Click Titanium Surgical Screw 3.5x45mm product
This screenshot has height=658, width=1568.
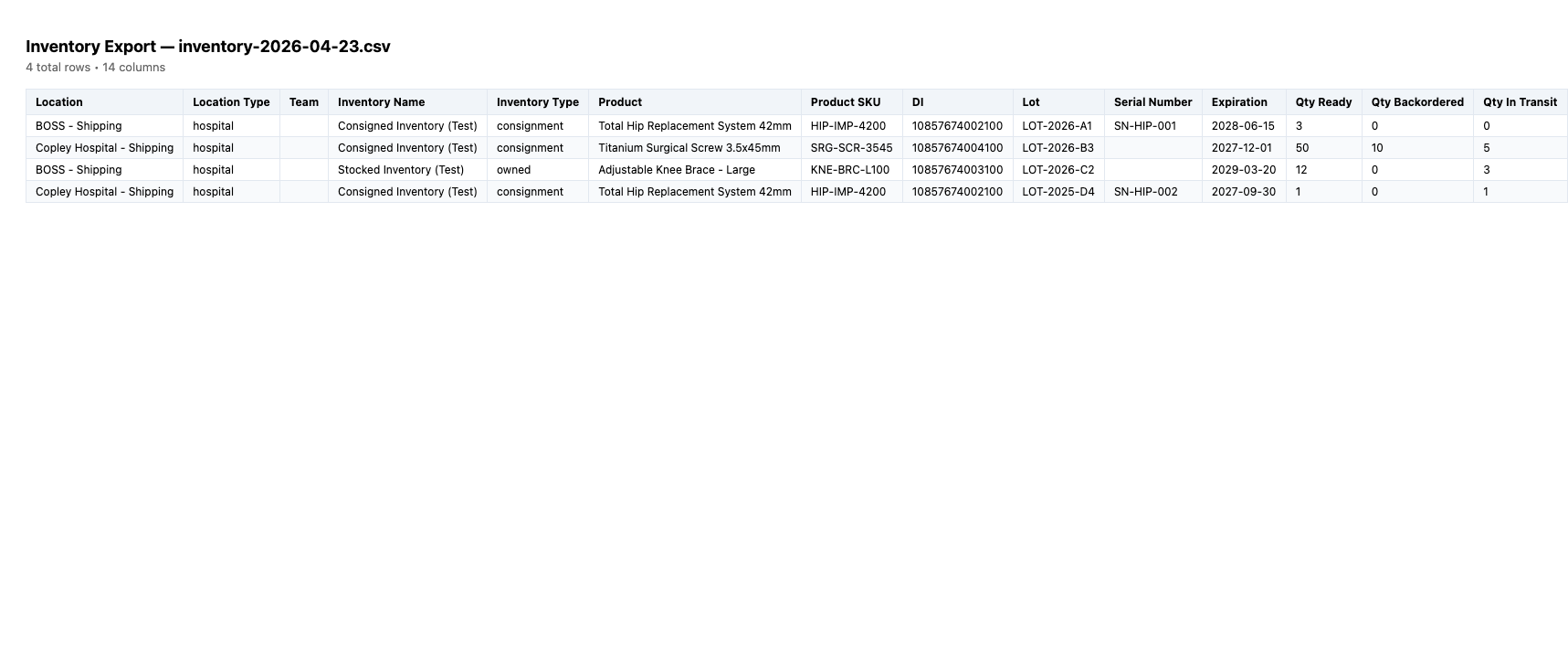(689, 148)
